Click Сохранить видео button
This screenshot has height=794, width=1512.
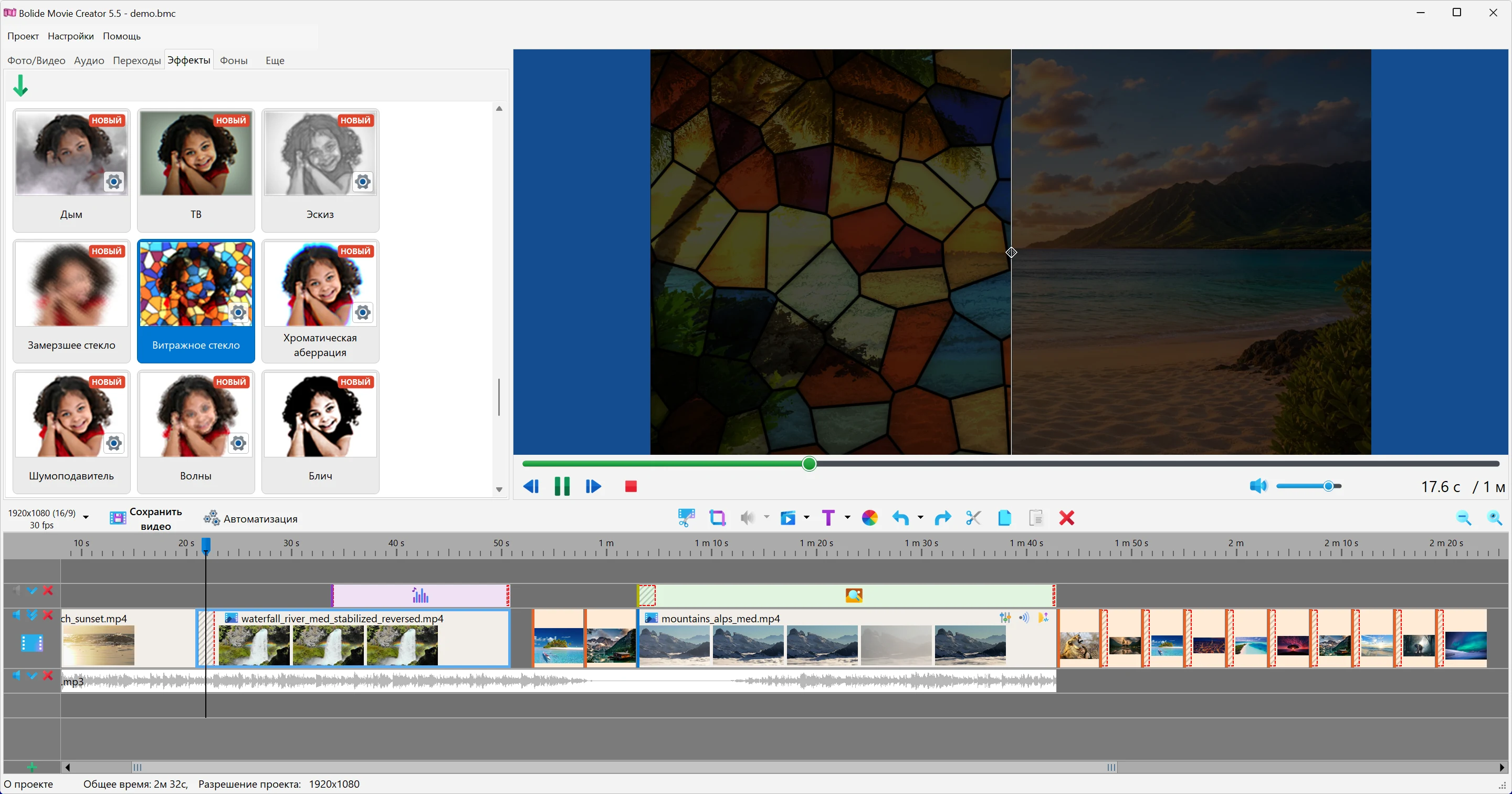click(x=146, y=518)
